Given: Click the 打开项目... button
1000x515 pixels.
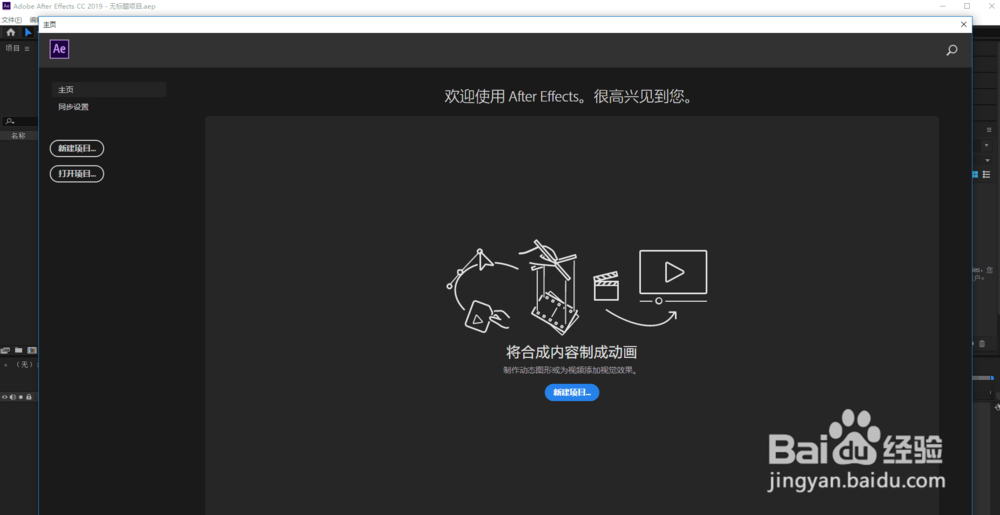Looking at the screenshot, I should [x=77, y=173].
